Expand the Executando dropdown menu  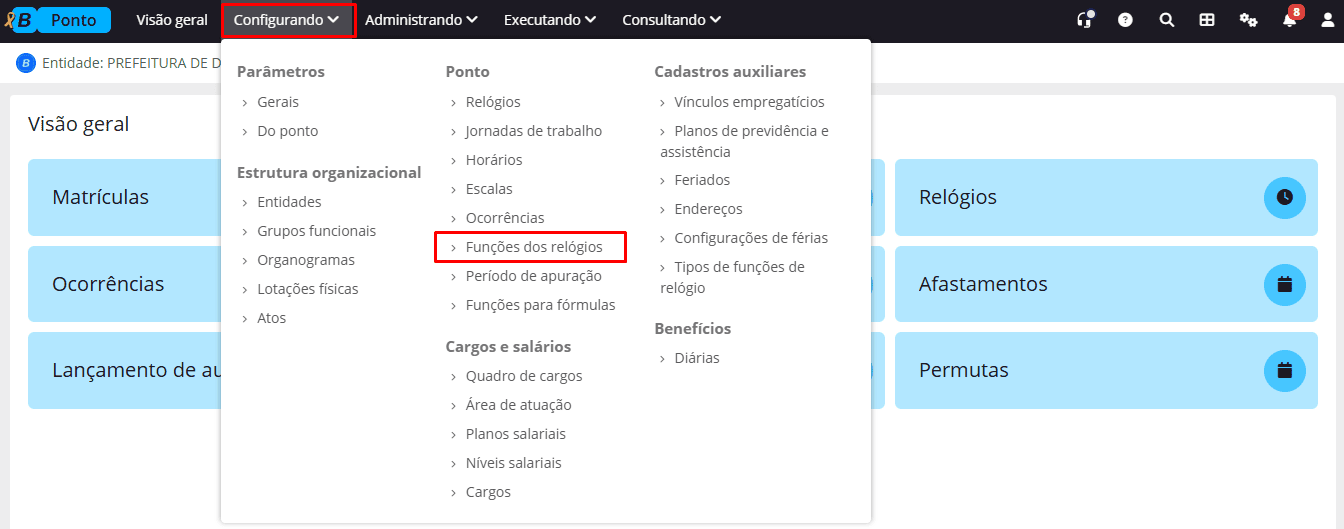point(550,20)
